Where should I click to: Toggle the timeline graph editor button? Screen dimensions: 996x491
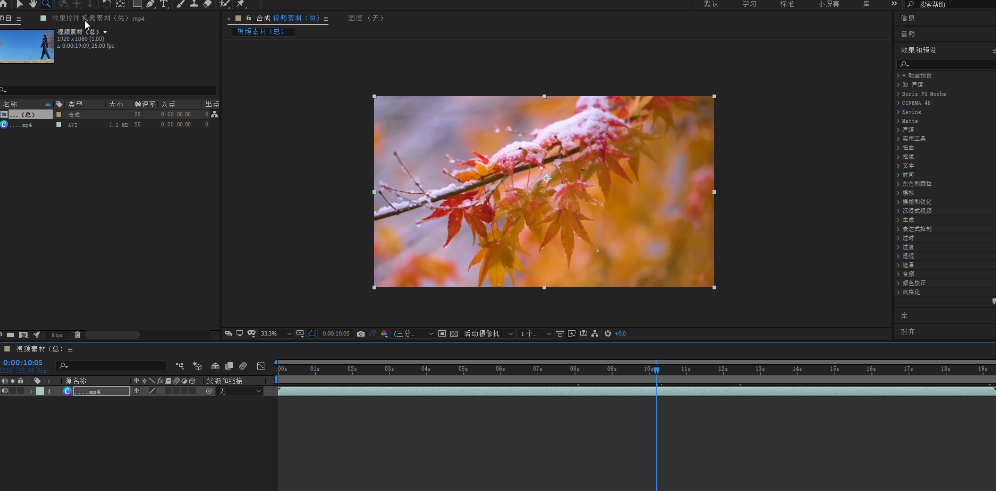261,366
